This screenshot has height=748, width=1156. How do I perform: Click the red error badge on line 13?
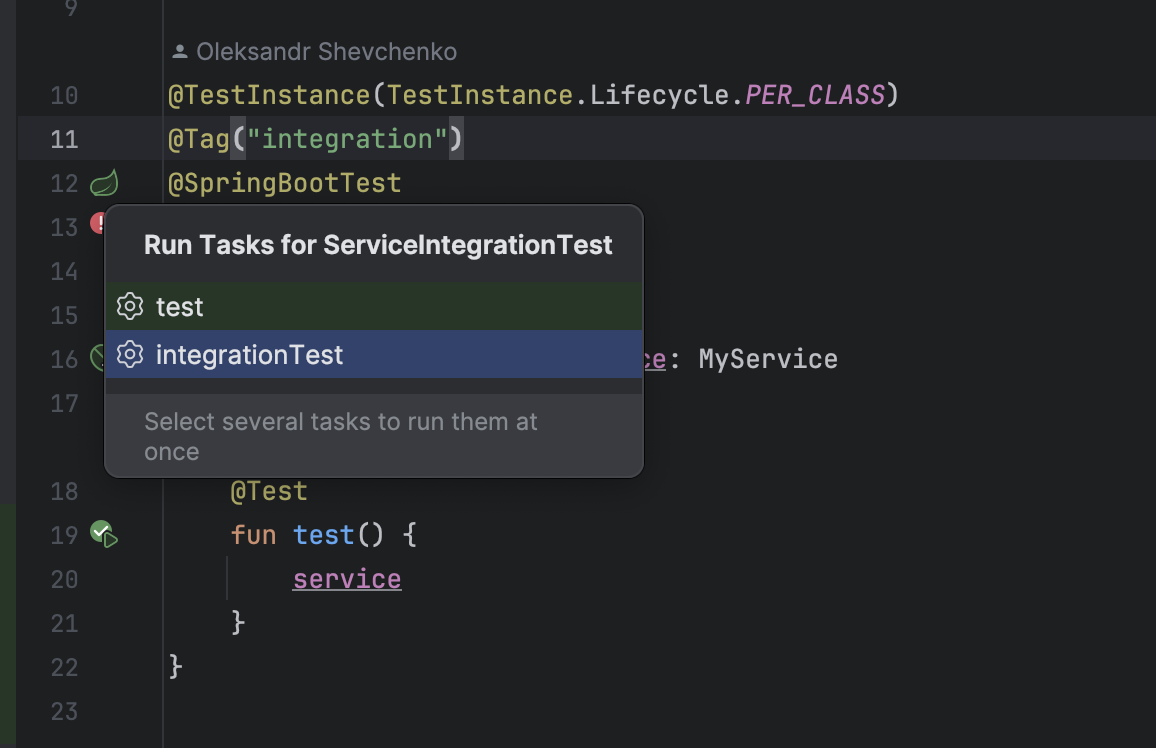tap(100, 222)
